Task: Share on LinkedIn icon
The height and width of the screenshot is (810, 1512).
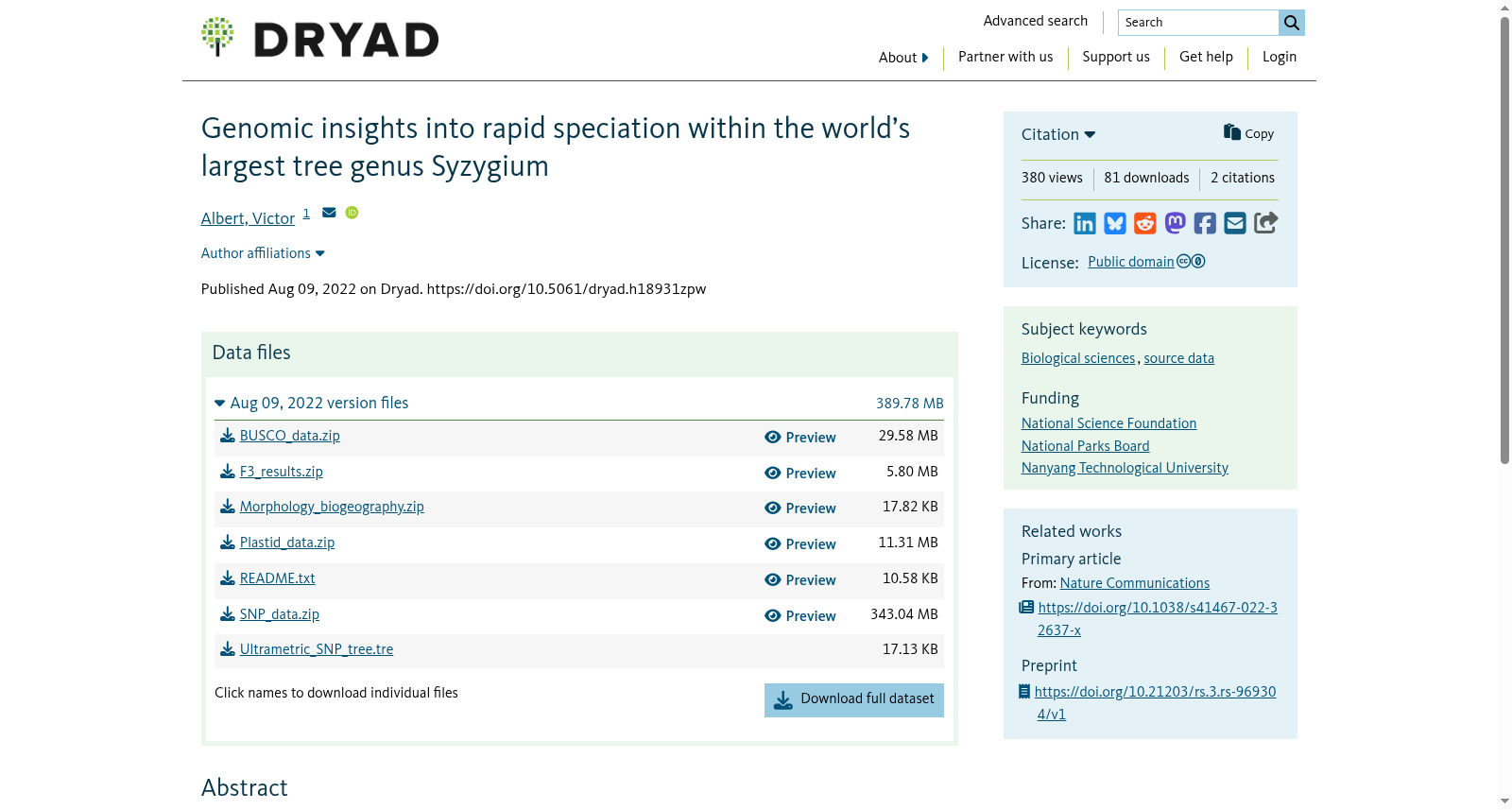Action: (1085, 223)
